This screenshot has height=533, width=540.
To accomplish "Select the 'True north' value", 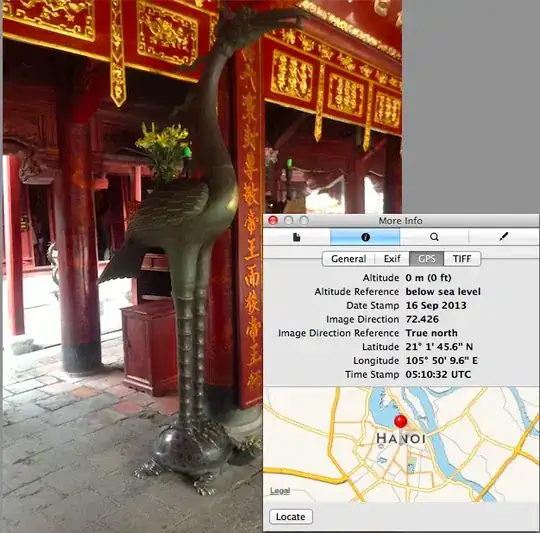I will [x=432, y=333].
